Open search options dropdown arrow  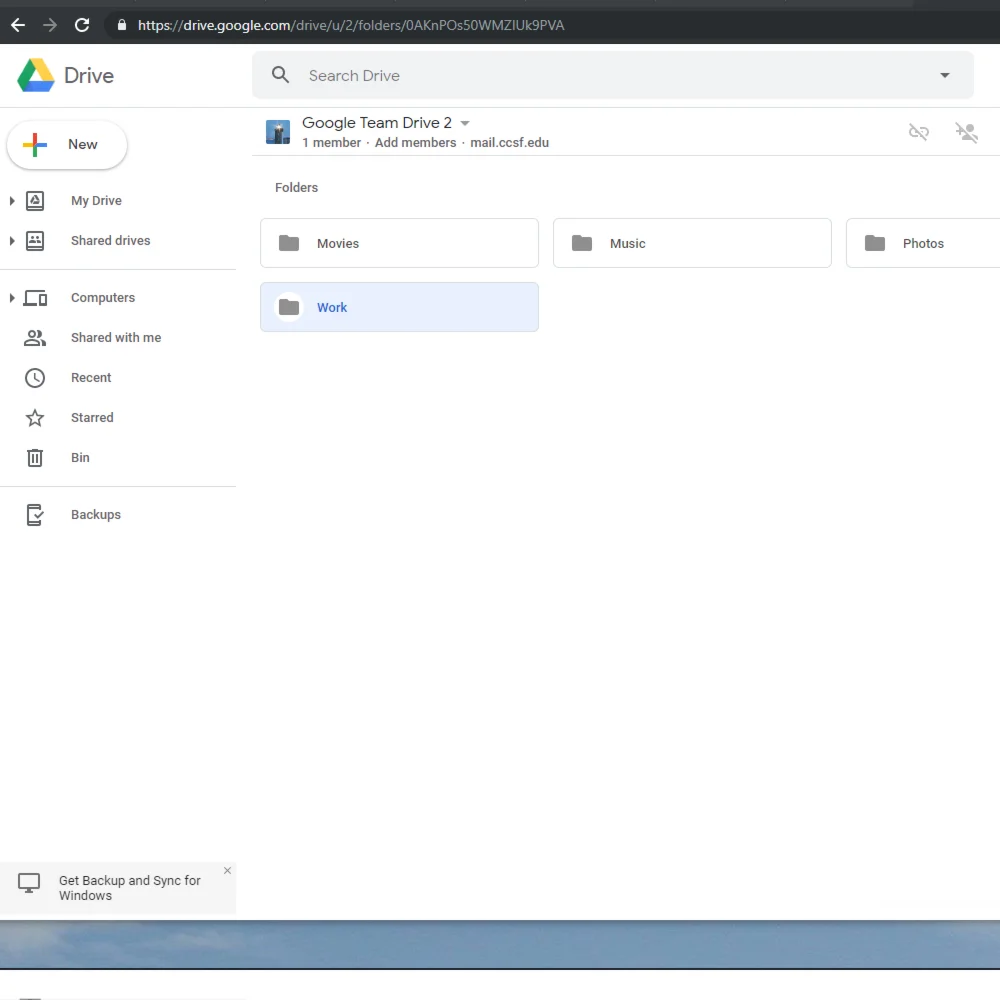pyautogui.click(x=944, y=76)
